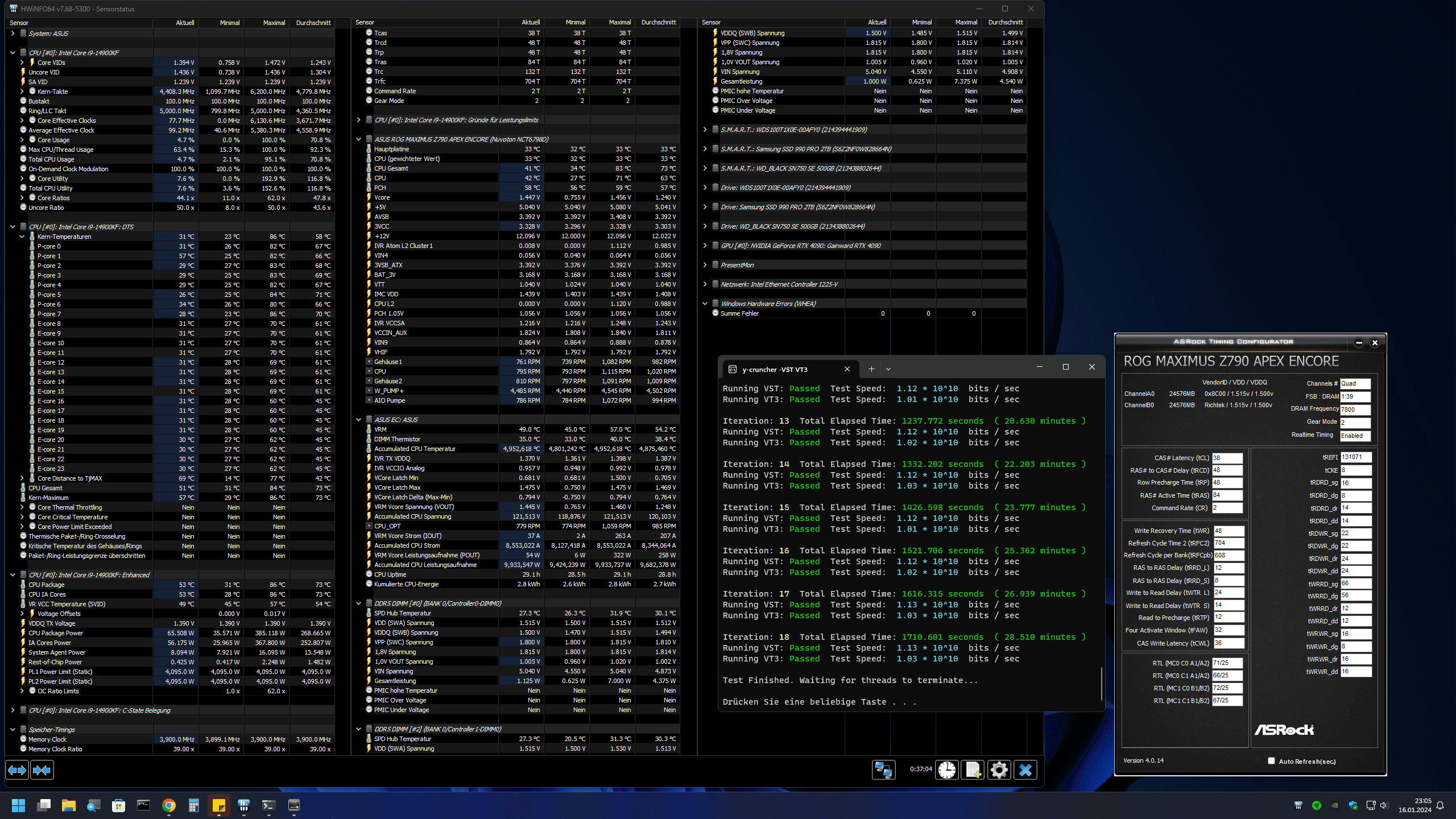
Task: Collapse the CPU [#0] i9-14900KF: DTS section
Action: (x=13, y=226)
